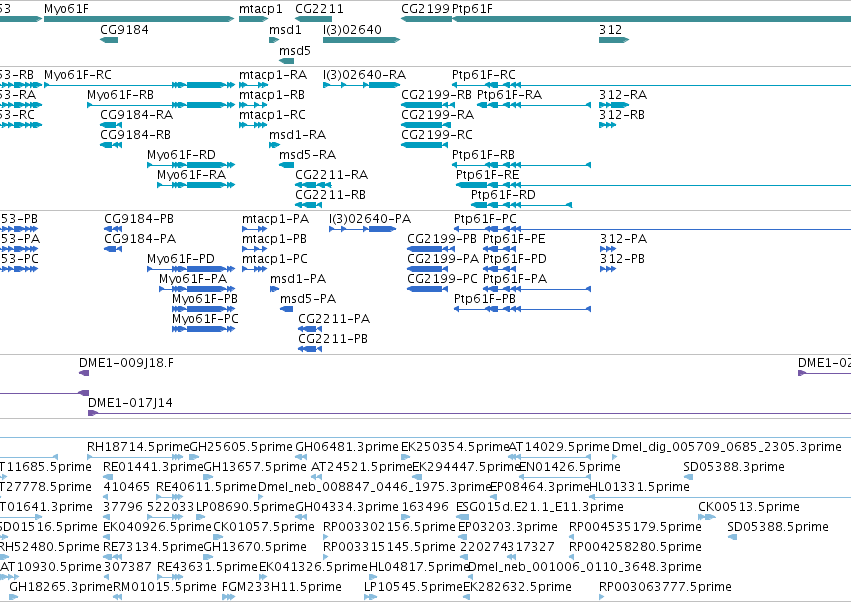Click transcript mtacp1-RB
The width and height of the screenshot is (851, 602).
(253, 105)
